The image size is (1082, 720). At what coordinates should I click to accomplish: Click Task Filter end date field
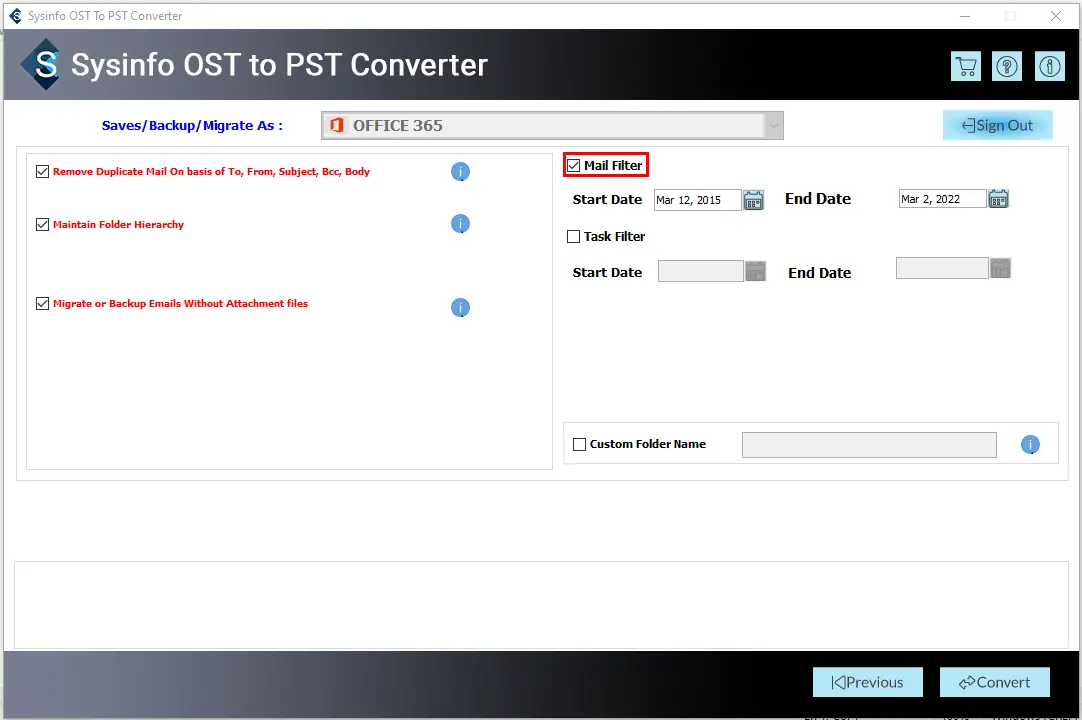pos(942,268)
